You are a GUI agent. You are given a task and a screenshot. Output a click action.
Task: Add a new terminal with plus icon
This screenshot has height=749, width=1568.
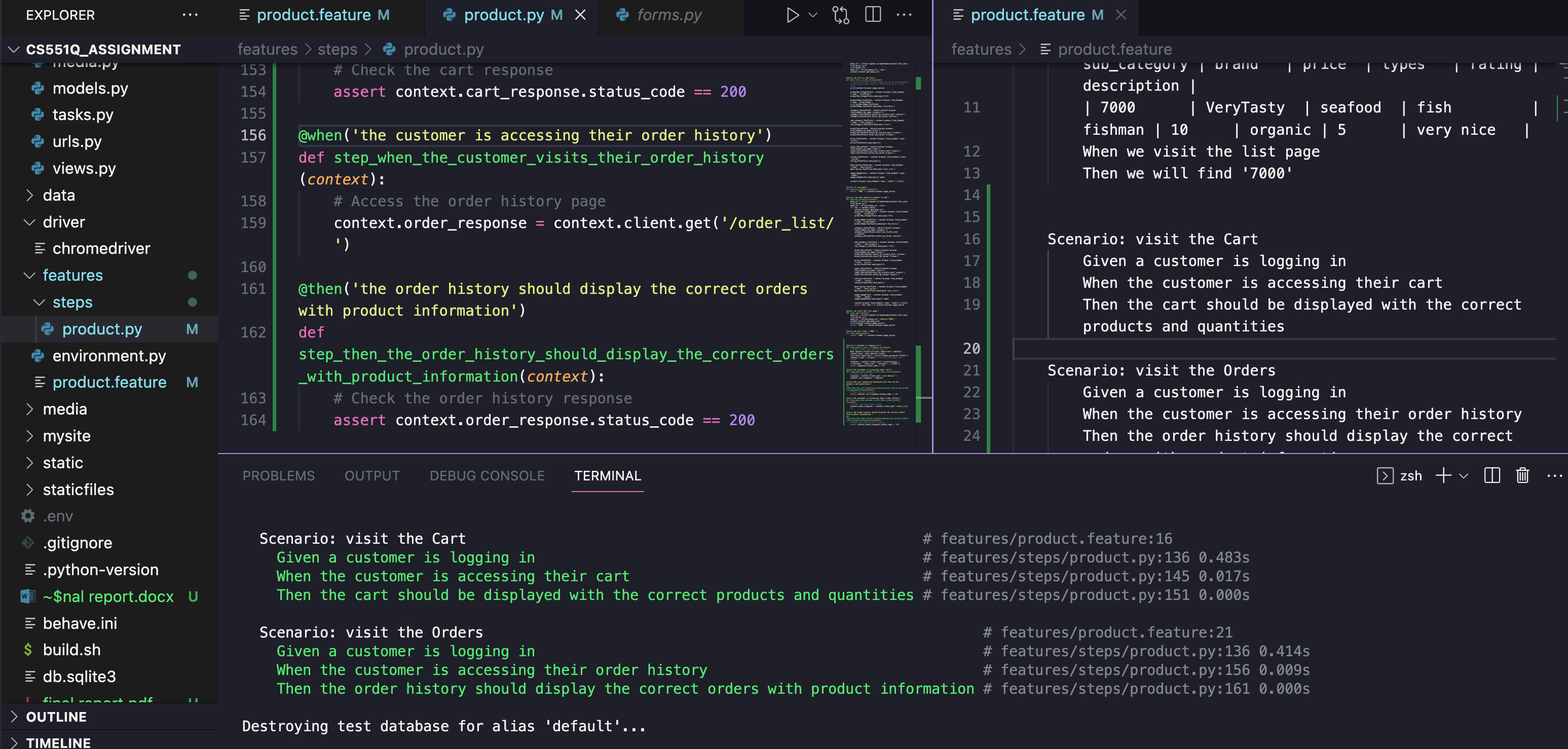(x=1443, y=475)
